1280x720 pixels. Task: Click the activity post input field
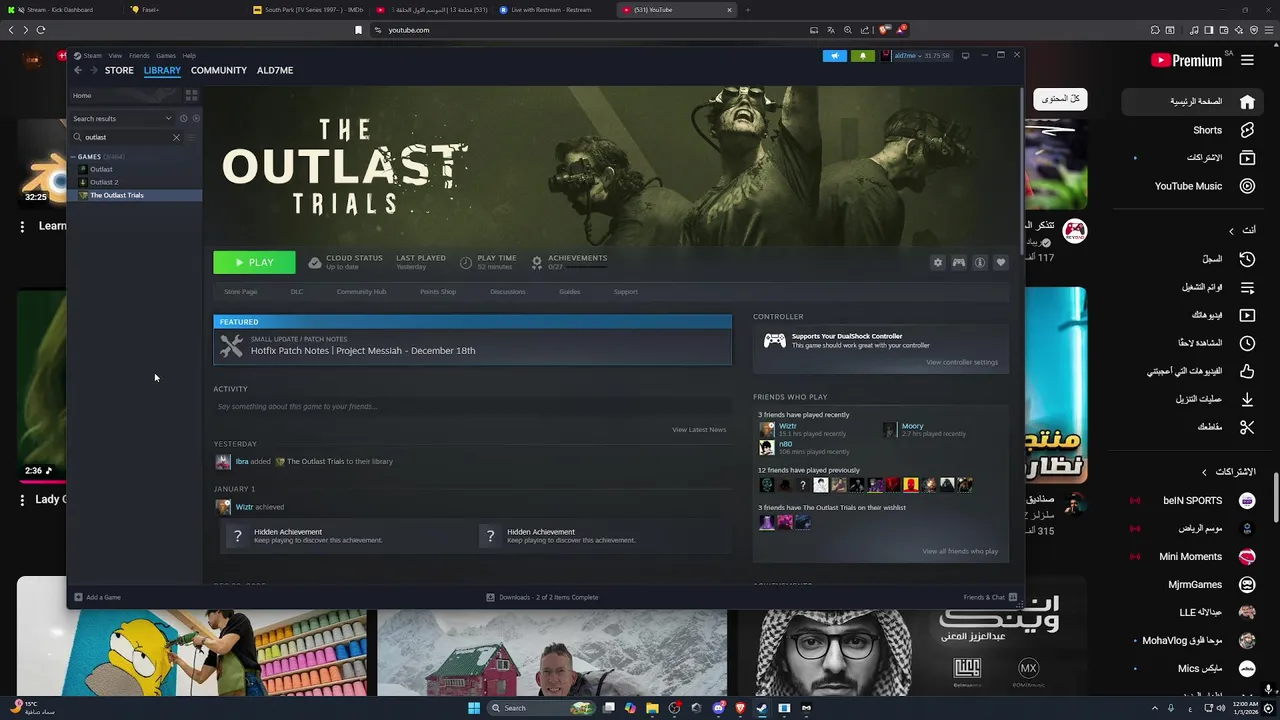click(x=472, y=407)
